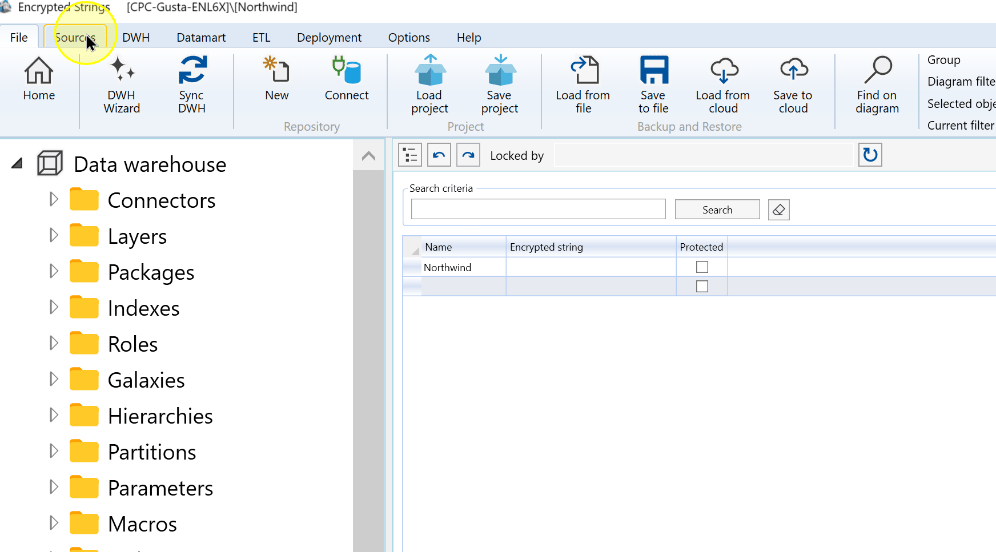Click the Connectors folder icon
This screenshot has height=552, width=996.
[x=84, y=199]
